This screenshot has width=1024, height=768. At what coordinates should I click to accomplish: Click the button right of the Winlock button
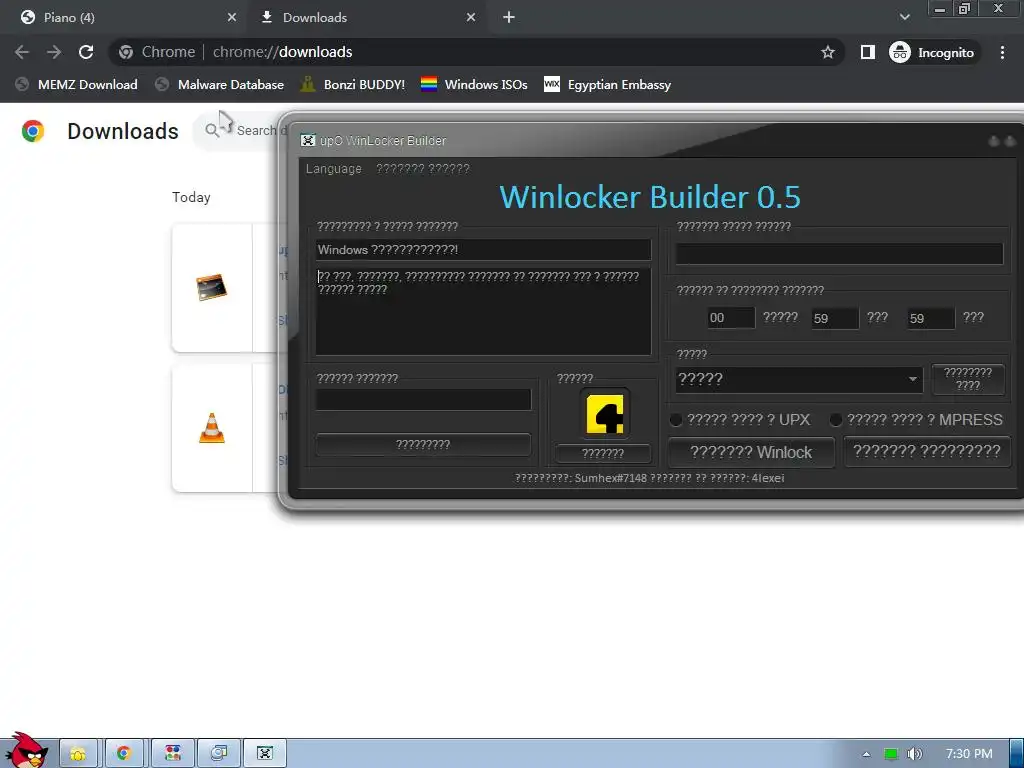click(x=927, y=451)
